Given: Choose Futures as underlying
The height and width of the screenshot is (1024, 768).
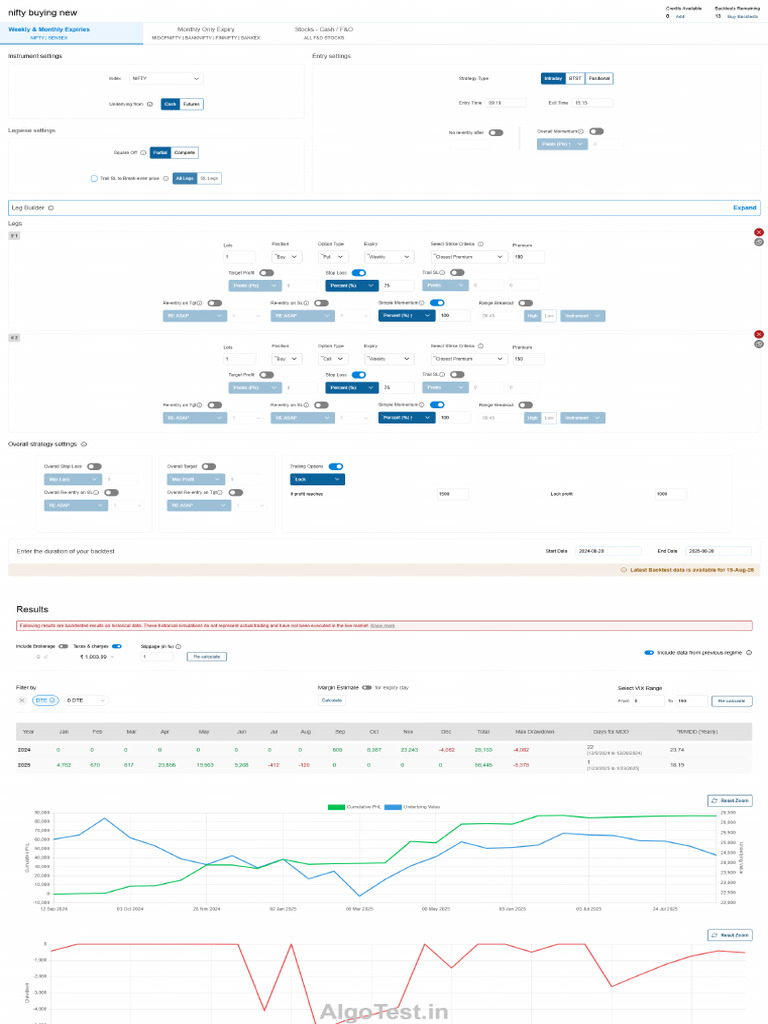Looking at the screenshot, I should click(191, 104).
